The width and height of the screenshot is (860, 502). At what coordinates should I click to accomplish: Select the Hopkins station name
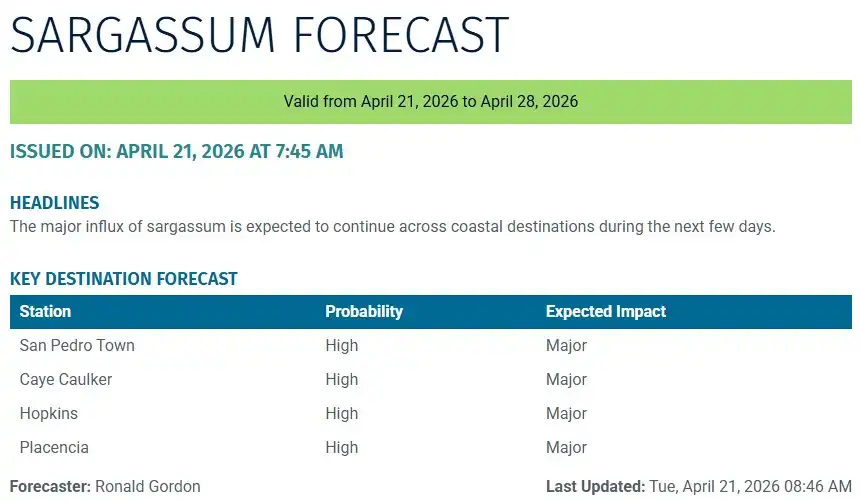click(x=48, y=413)
